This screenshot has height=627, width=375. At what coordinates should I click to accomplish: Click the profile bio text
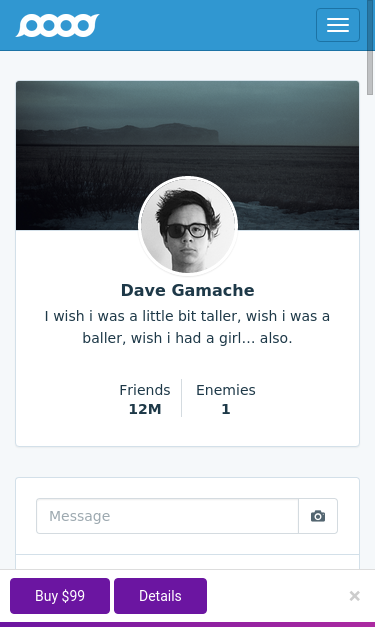tap(188, 327)
